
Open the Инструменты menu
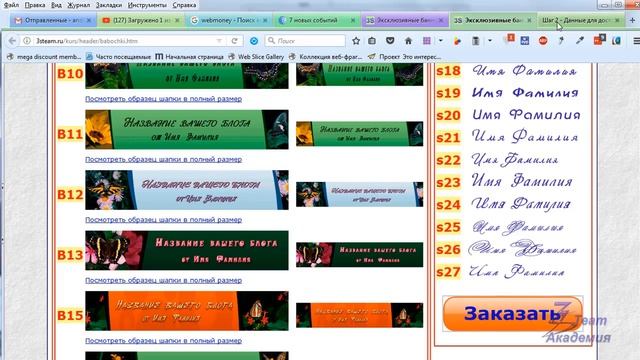tap(147, 5)
